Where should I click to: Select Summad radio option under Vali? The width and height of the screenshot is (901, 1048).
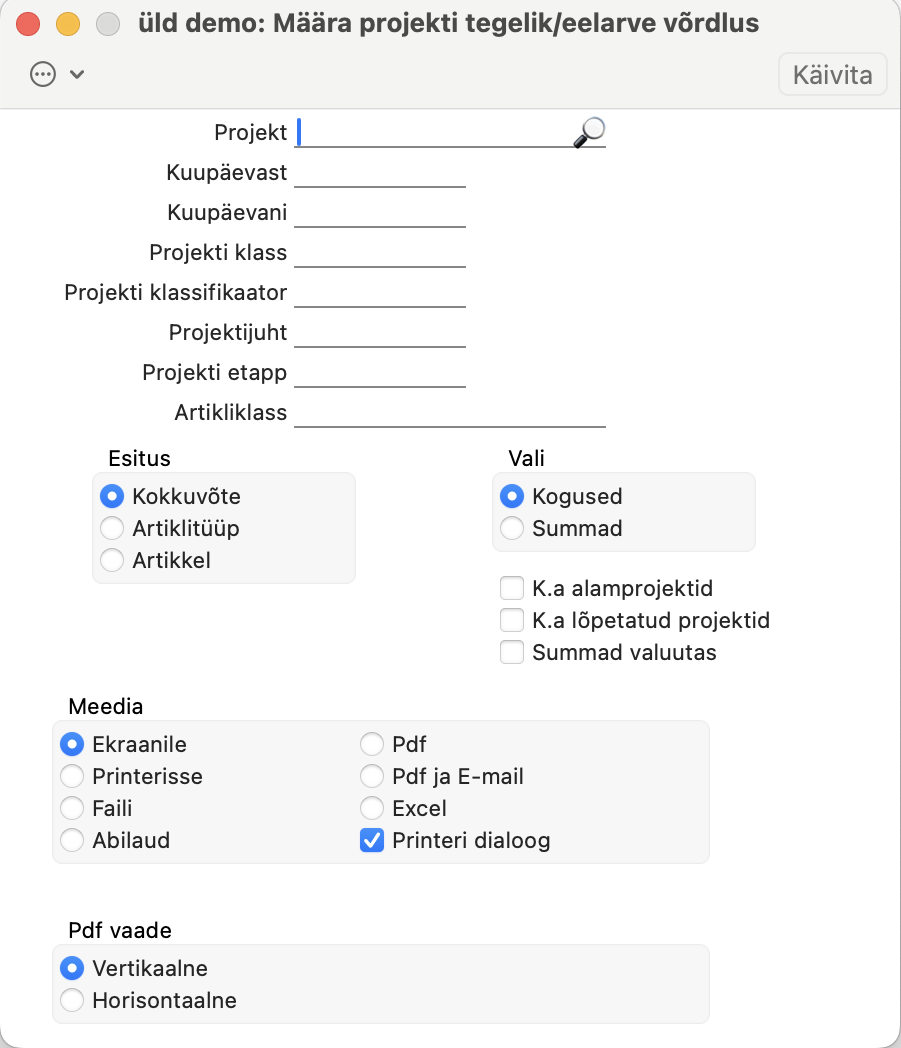point(512,528)
